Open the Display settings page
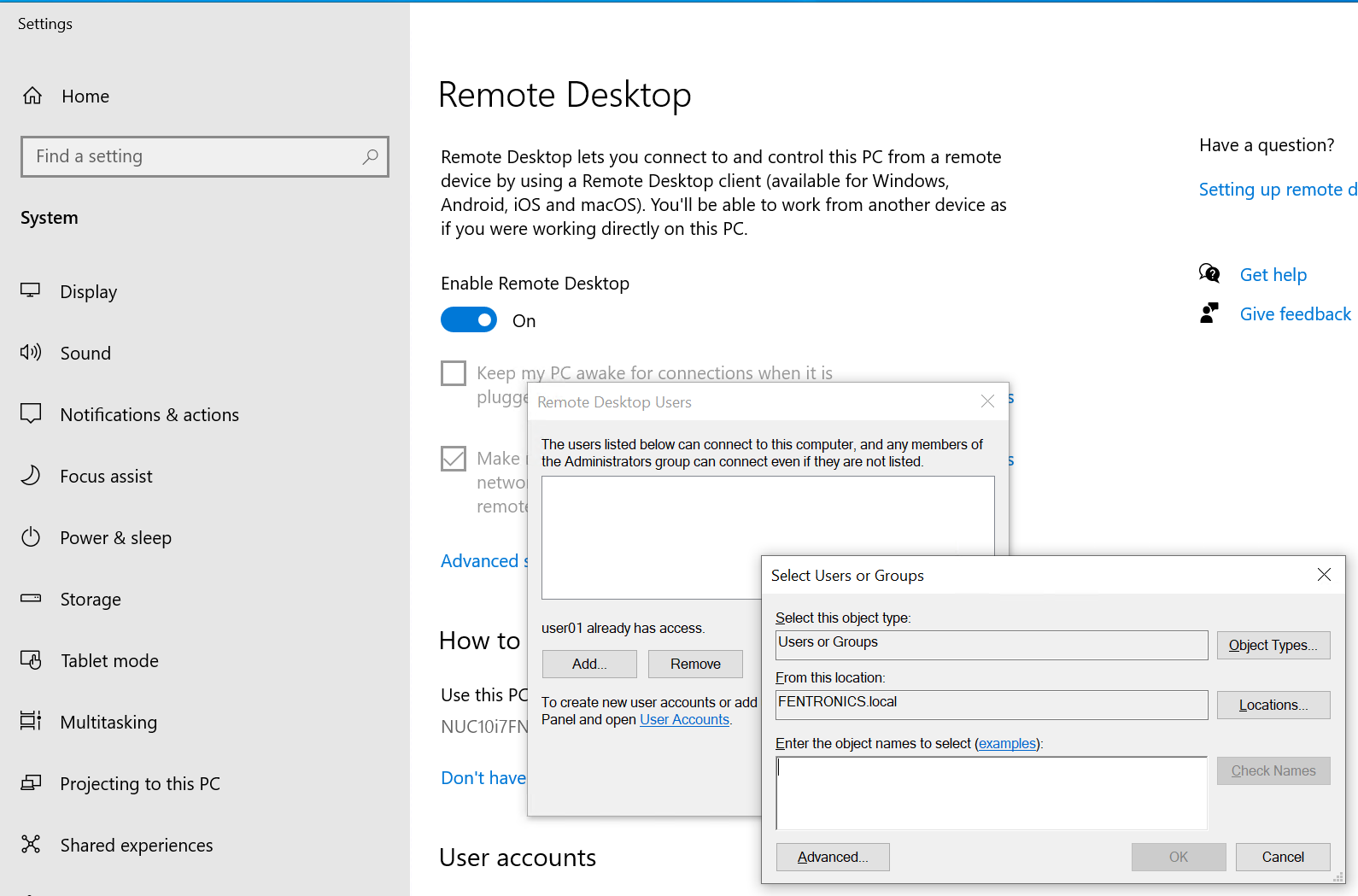The image size is (1358, 896). coord(89,292)
